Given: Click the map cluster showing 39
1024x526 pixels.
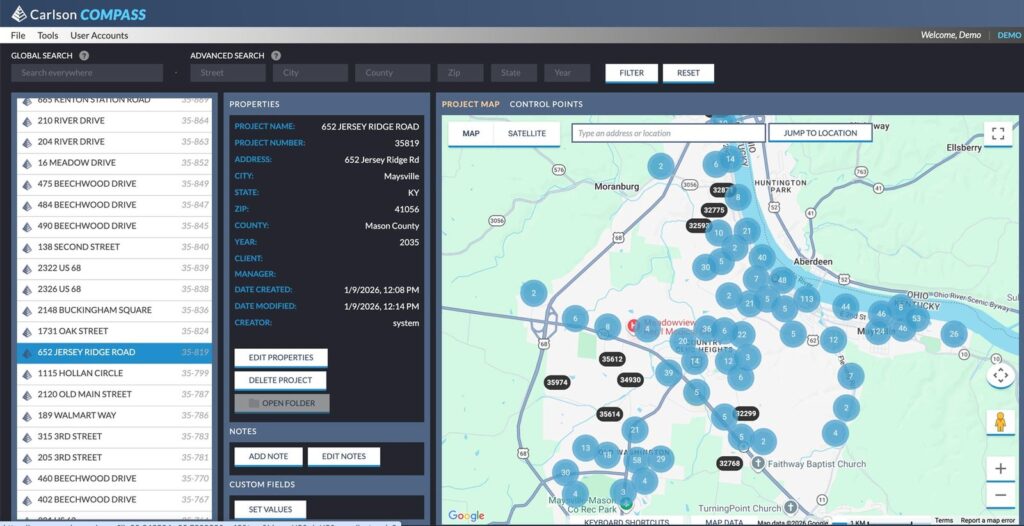Looking at the screenshot, I should click(668, 373).
